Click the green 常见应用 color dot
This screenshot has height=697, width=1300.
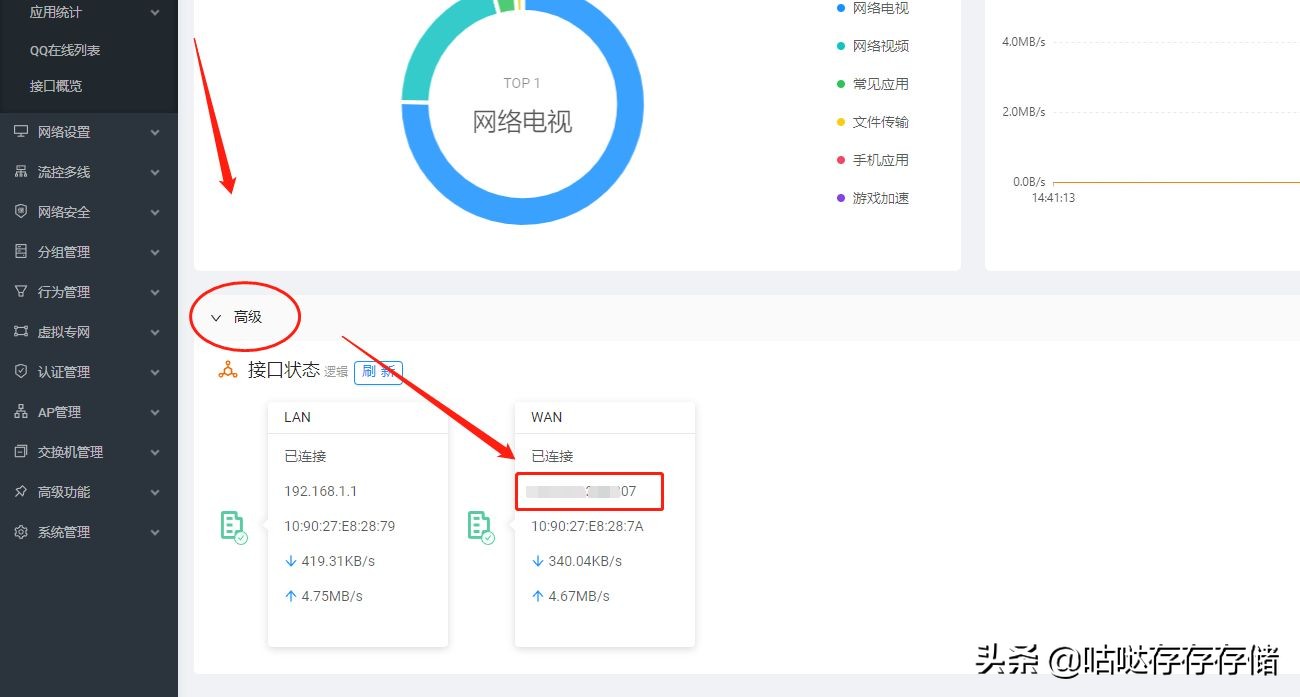point(841,83)
